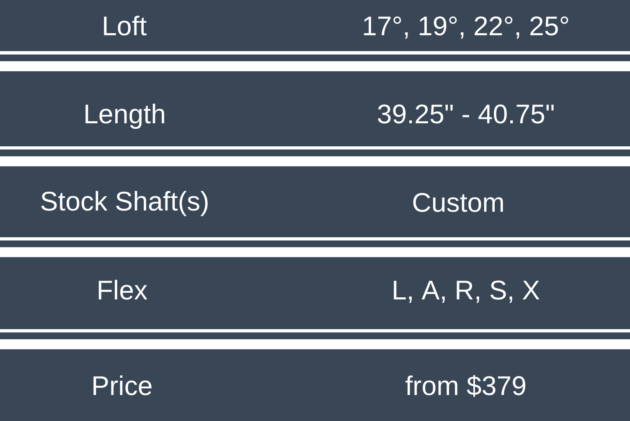The width and height of the screenshot is (630, 421).
Task: Choose the A flex option
Action: [431, 291]
